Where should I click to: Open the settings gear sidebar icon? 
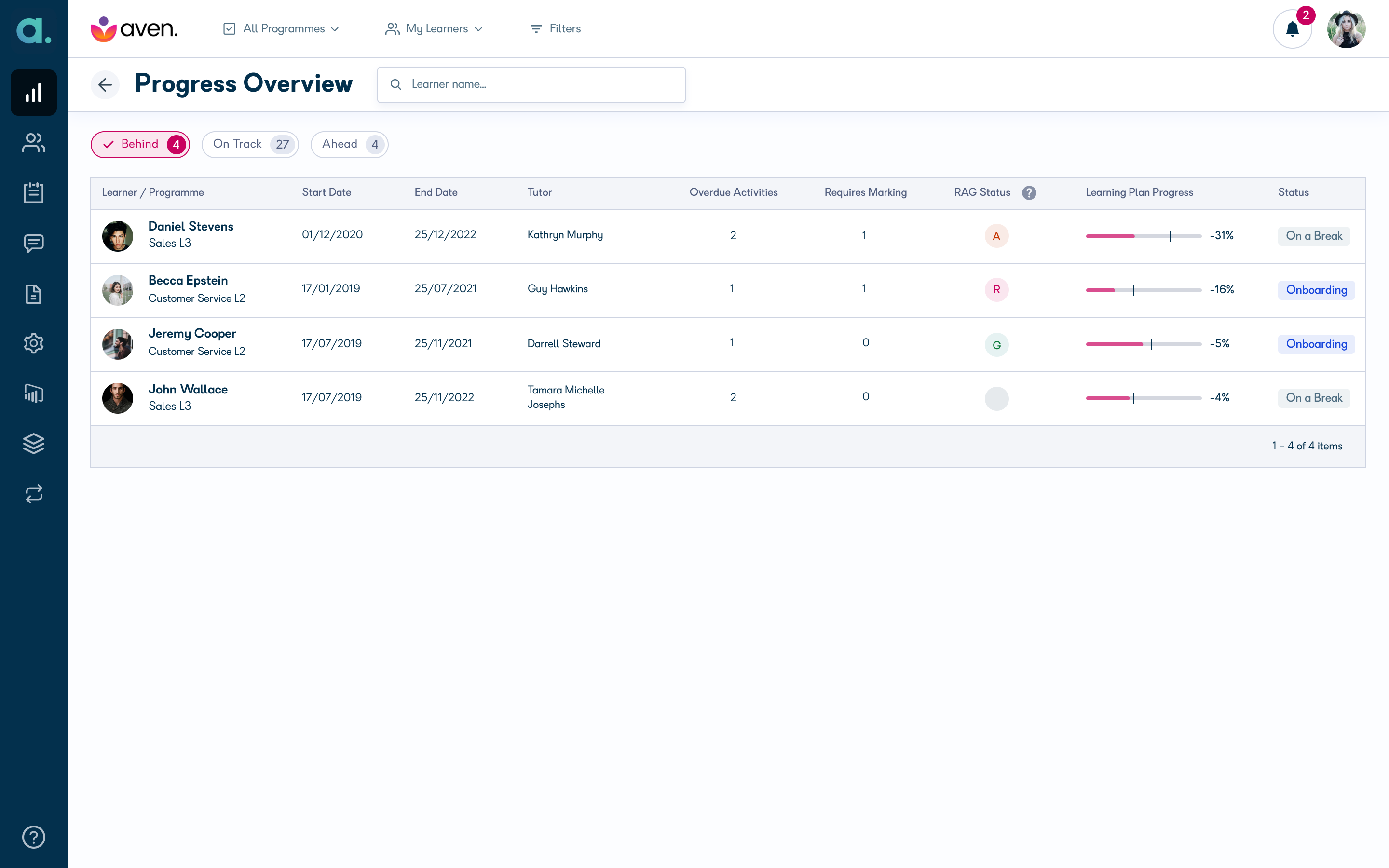pyautogui.click(x=33, y=343)
